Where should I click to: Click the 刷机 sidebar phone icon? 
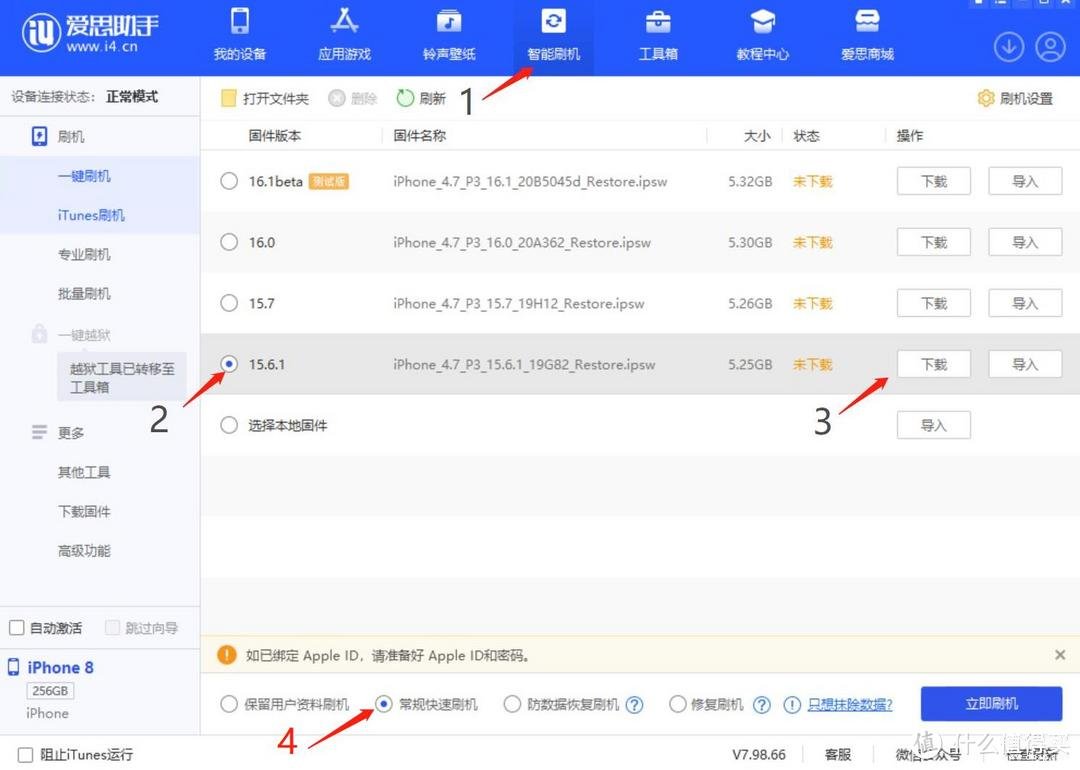39,136
